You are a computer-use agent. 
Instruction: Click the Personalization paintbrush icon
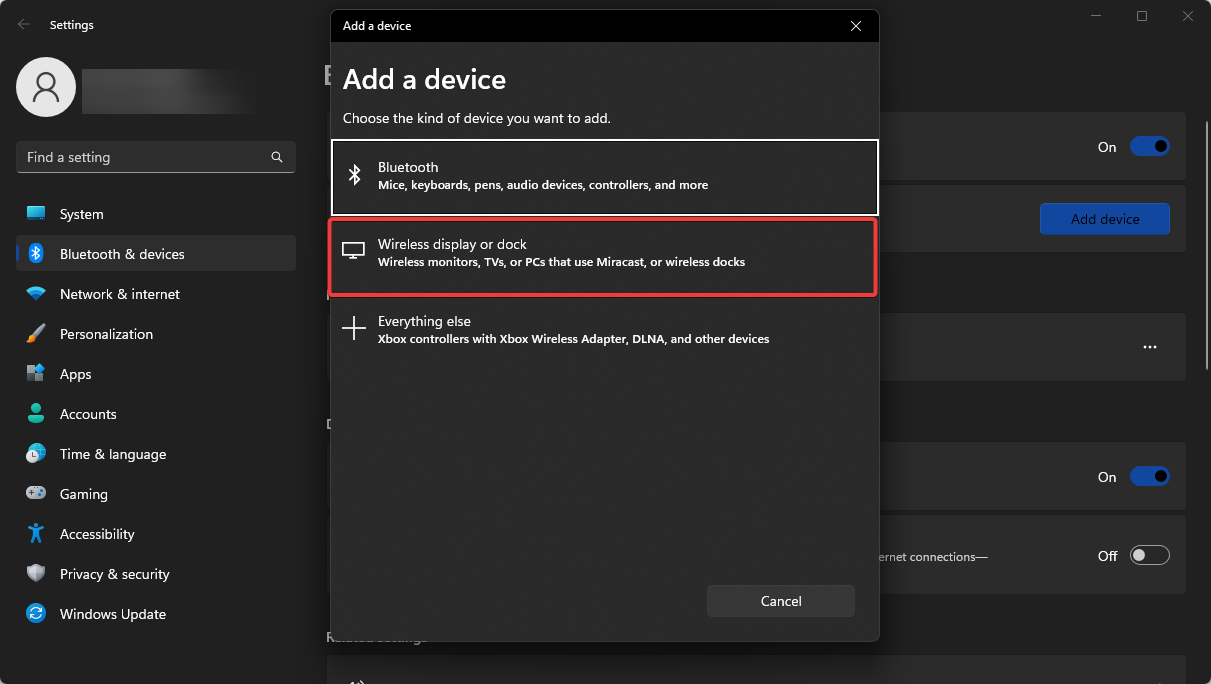click(36, 334)
